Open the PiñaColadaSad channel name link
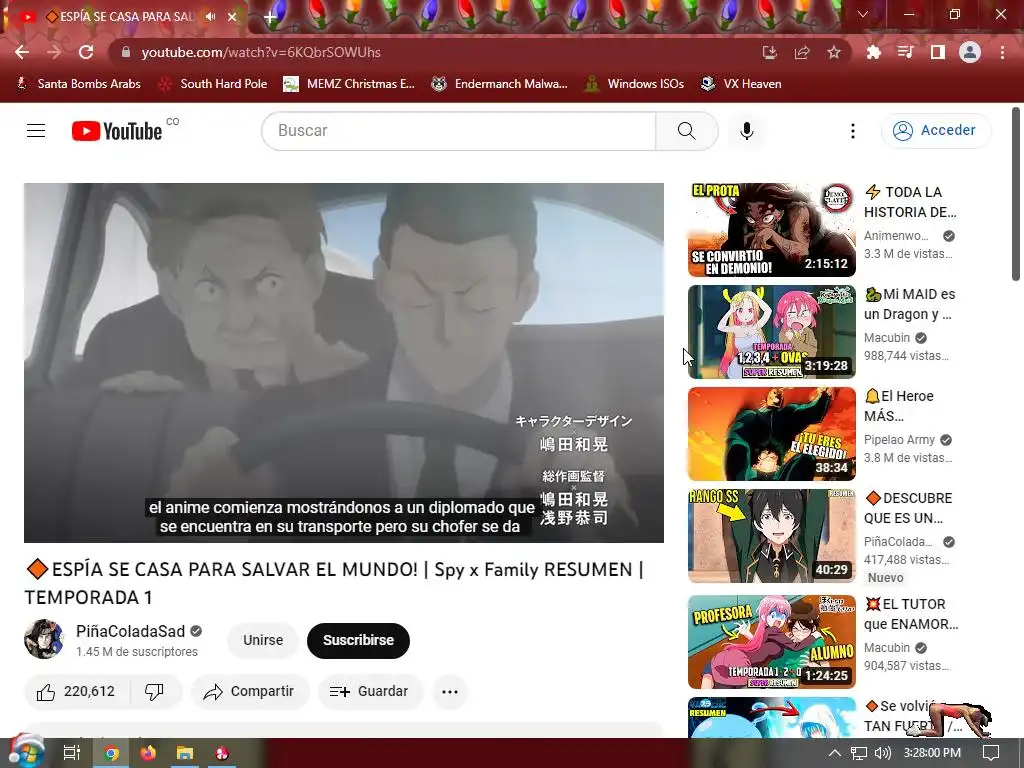Image resolution: width=1024 pixels, height=768 pixels. coord(131,632)
